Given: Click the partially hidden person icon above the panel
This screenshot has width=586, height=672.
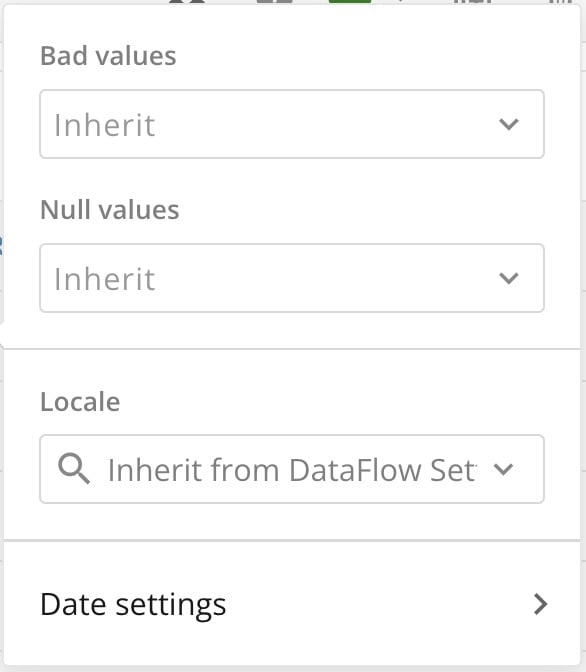Looking at the screenshot, I should pyautogui.click(x=187, y=2).
